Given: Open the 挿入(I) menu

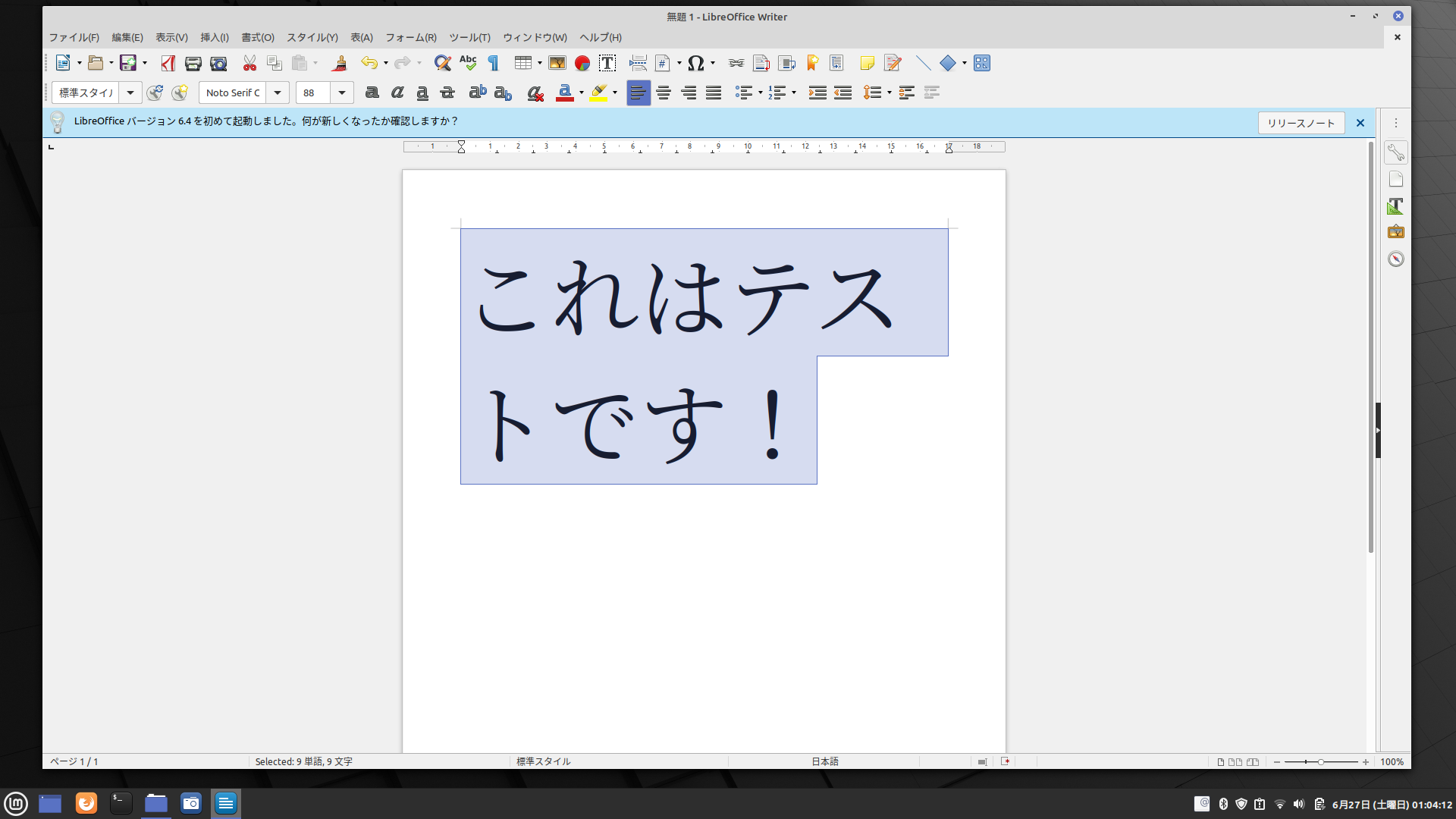Looking at the screenshot, I should (x=215, y=37).
